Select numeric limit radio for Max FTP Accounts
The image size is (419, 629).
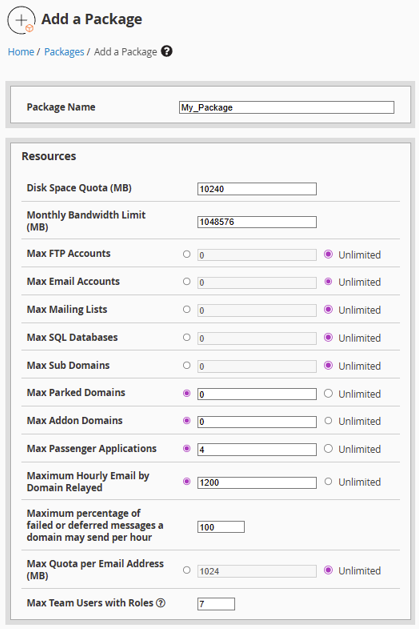(x=186, y=254)
